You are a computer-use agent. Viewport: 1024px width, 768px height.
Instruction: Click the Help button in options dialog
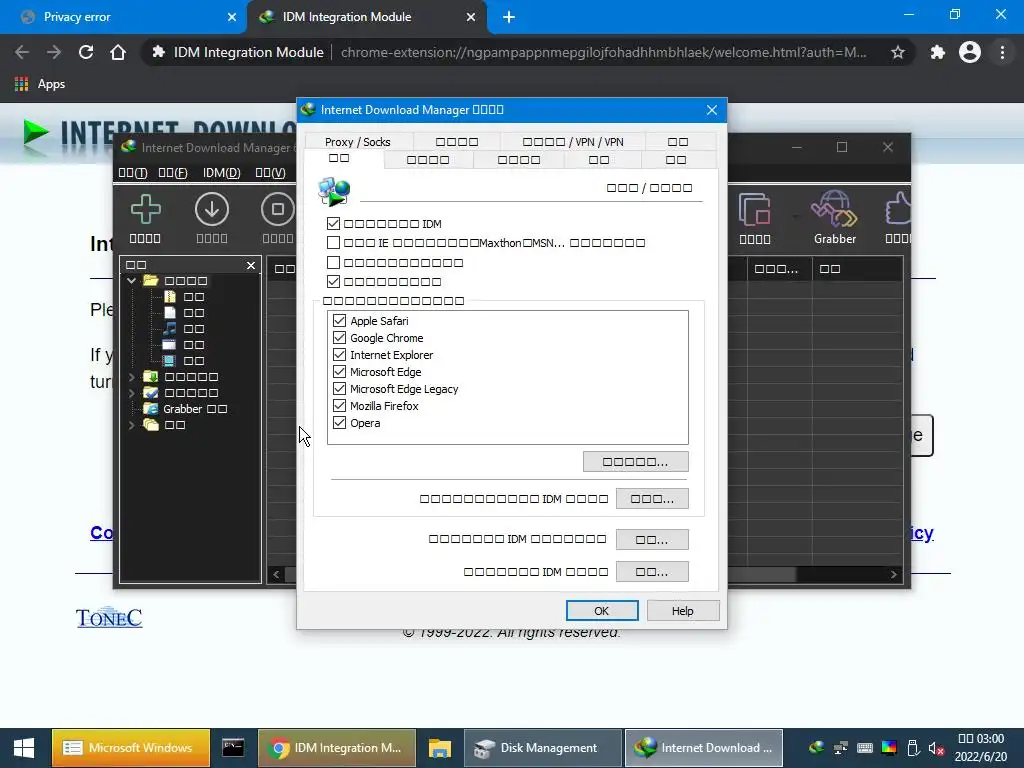(682, 611)
